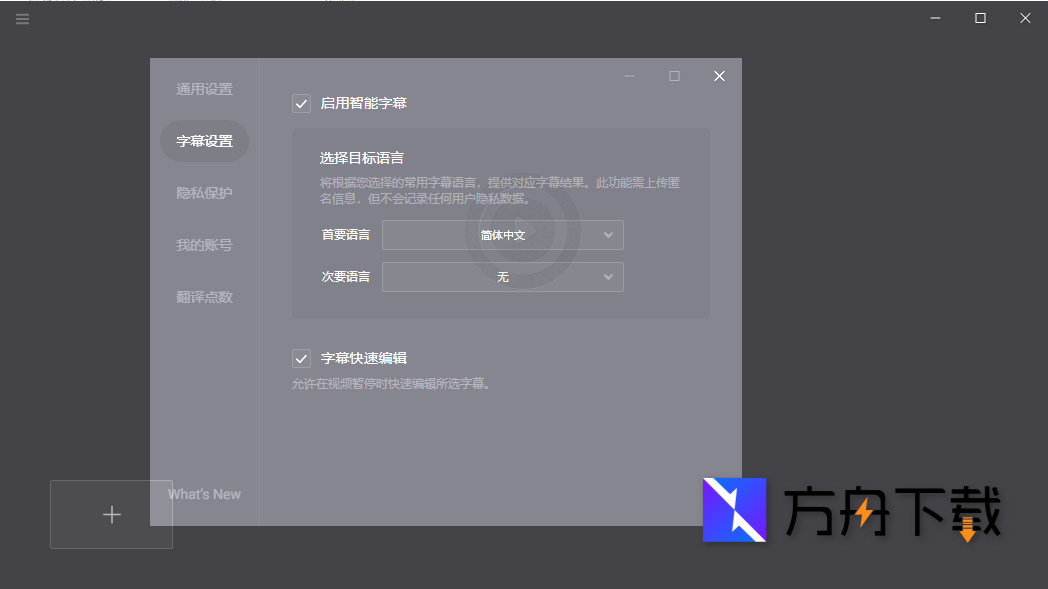Open the hamburger menu at top left
Screen dimensions: 1048x589
pos(22,18)
